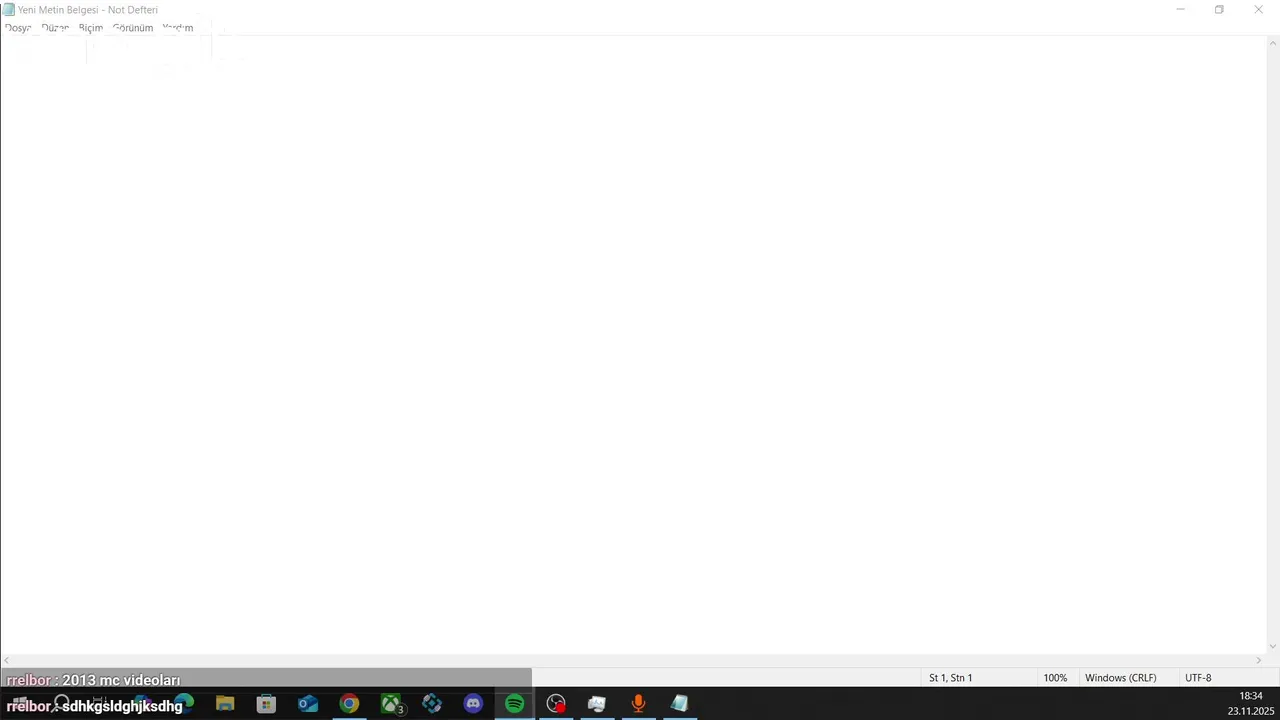Open File Explorer from the taskbar
The height and width of the screenshot is (720, 1280).
[x=225, y=704]
